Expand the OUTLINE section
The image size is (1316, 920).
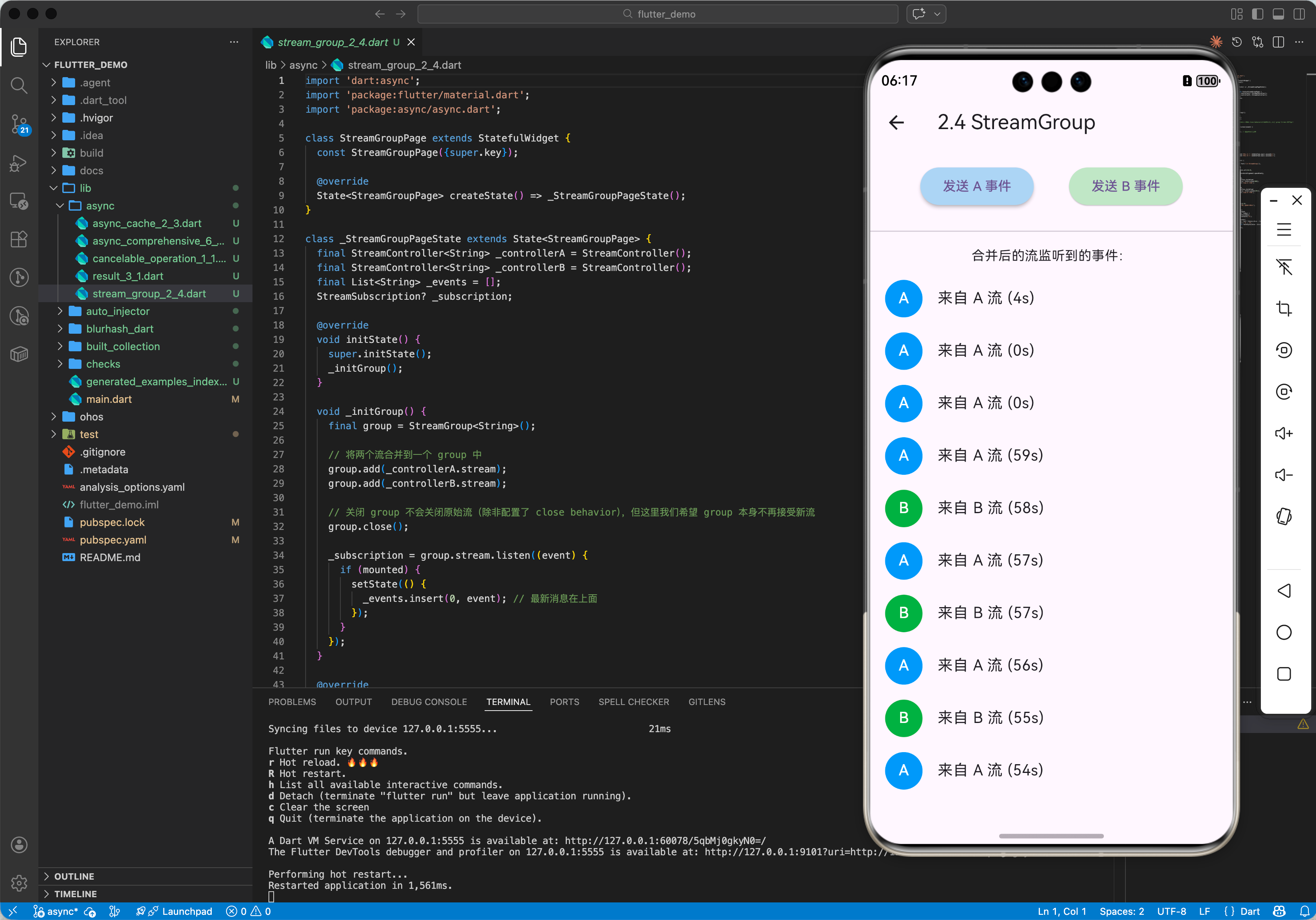[74, 876]
